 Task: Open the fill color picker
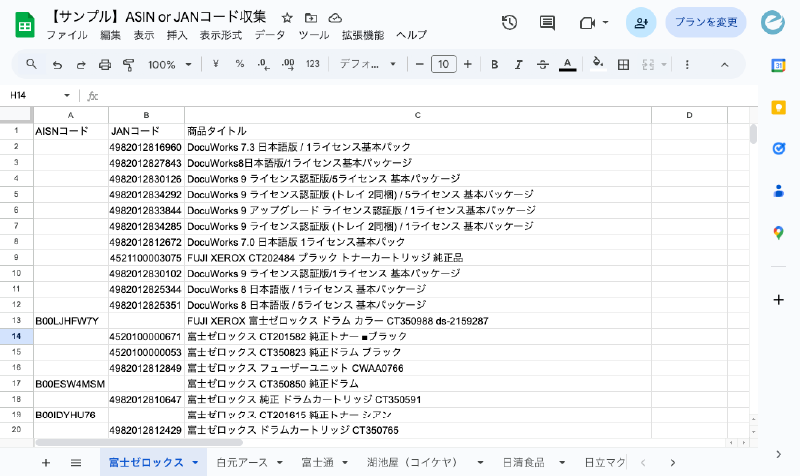tap(598, 64)
